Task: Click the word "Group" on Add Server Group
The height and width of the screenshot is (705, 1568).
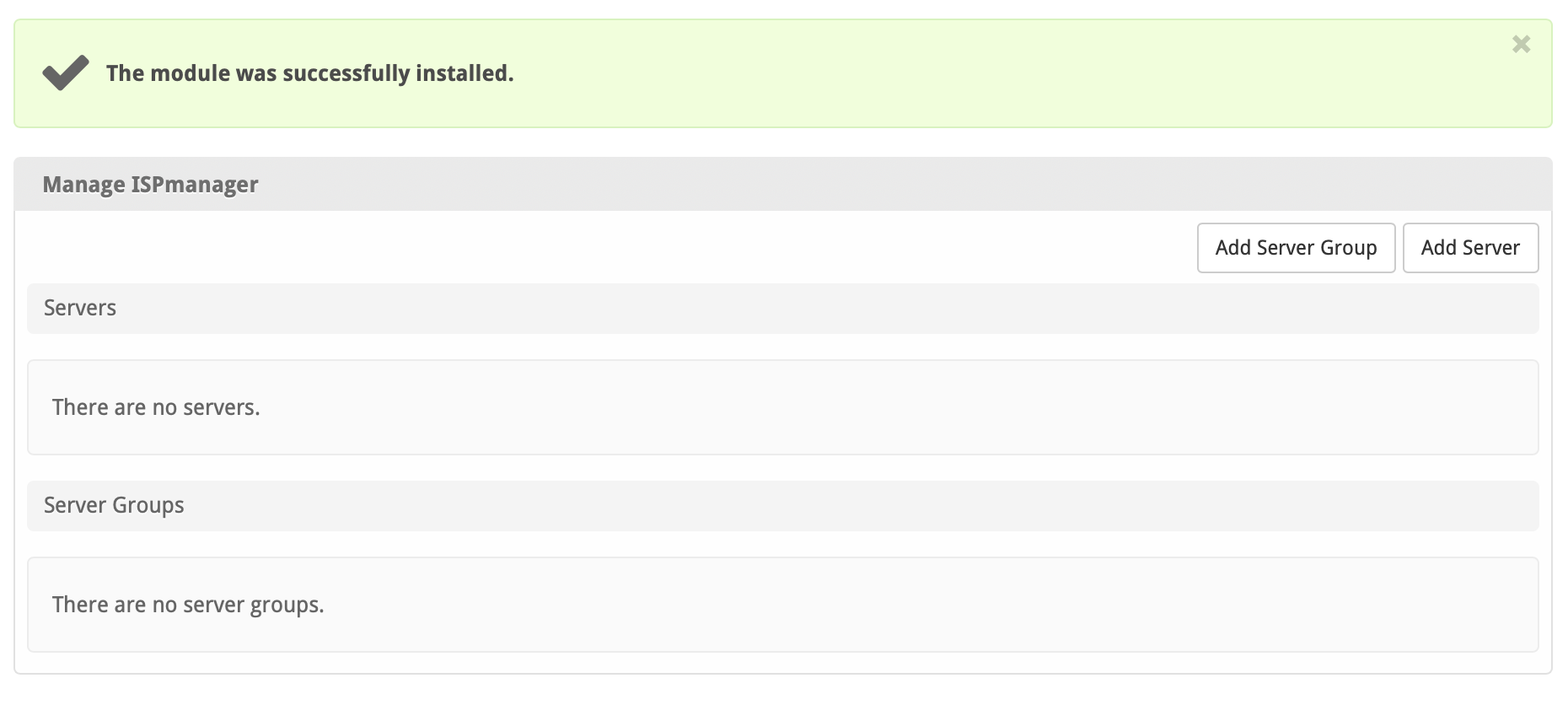Action: [x=1349, y=248]
